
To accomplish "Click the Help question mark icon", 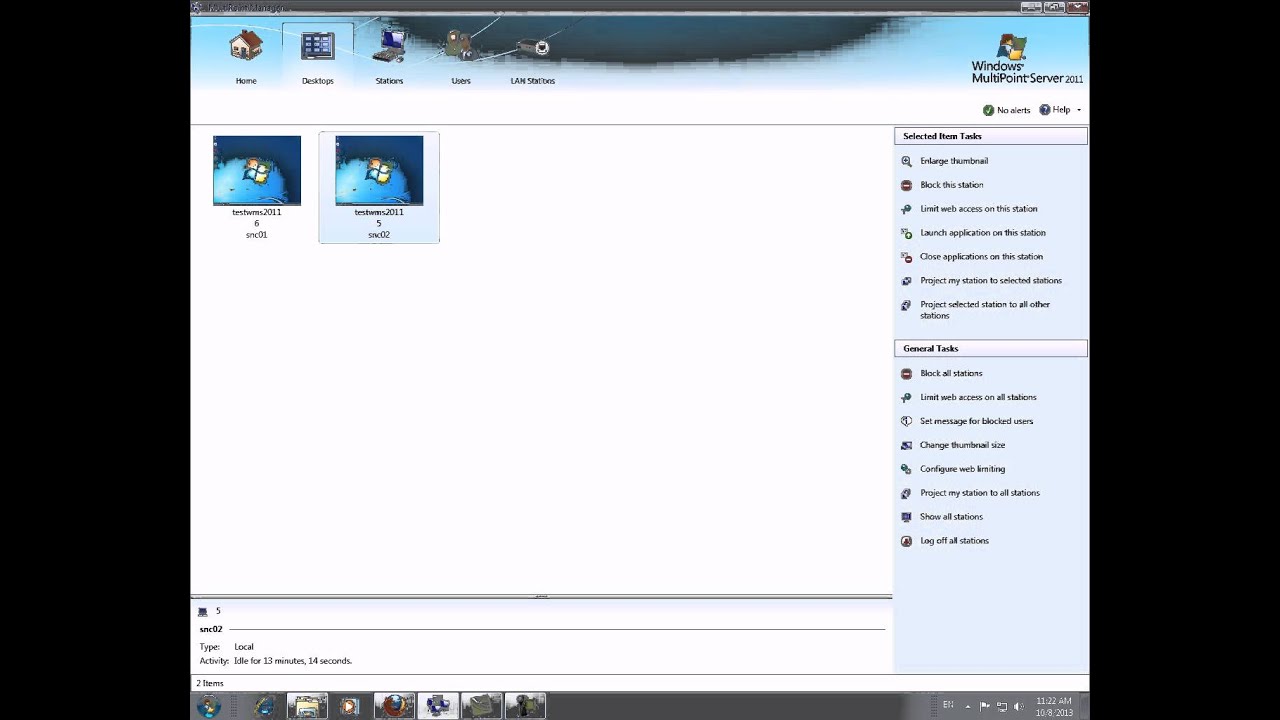I will pos(1045,110).
